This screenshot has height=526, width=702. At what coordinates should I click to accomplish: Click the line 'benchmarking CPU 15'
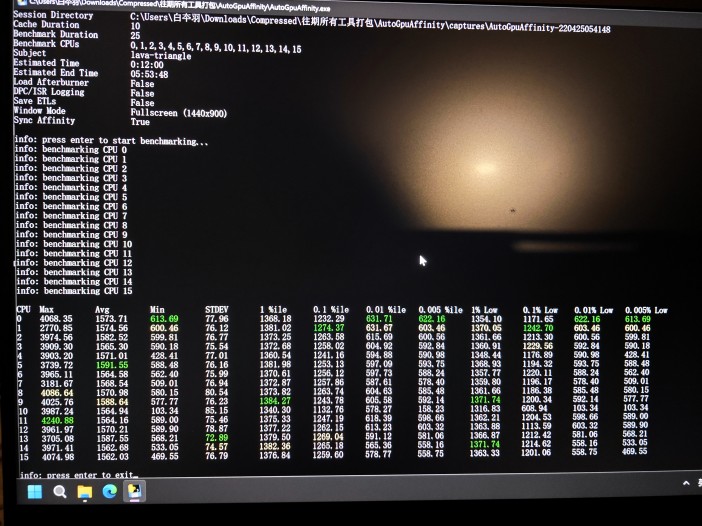[x=74, y=291]
